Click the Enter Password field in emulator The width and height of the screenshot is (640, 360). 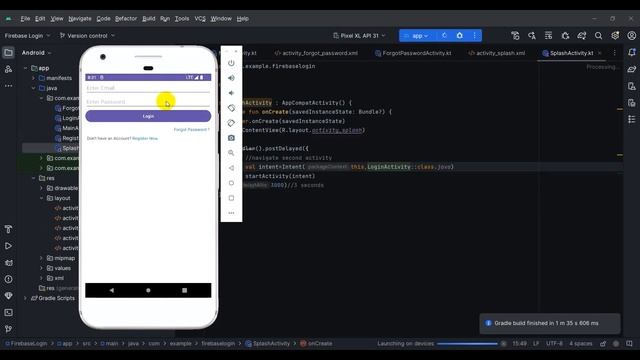[x=148, y=102]
